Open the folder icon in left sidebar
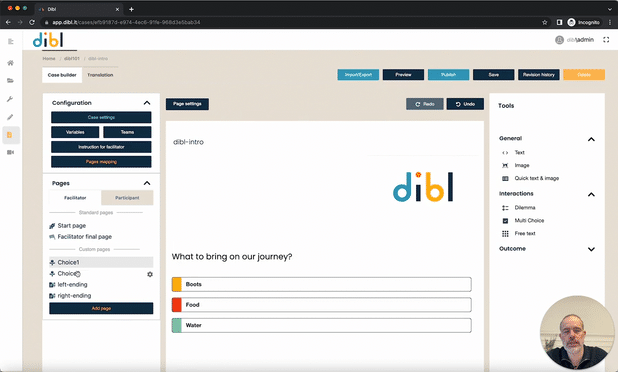618x372 pixels. point(11,81)
